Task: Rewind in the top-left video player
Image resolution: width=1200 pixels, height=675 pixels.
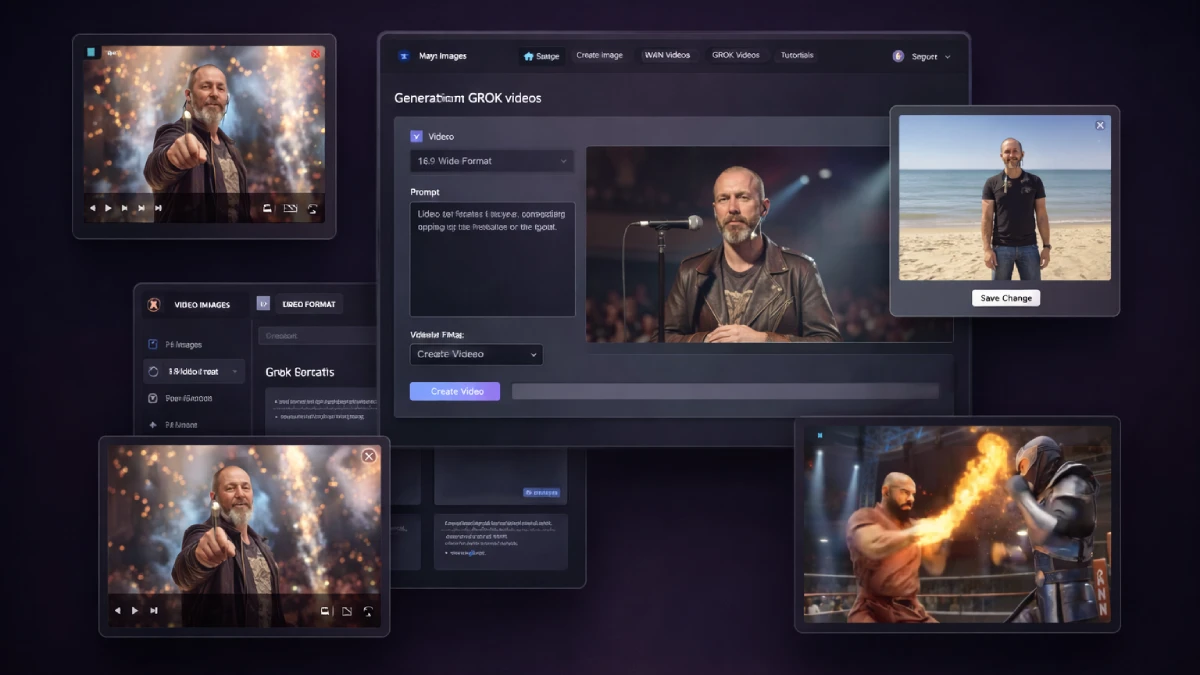Action: pyautogui.click(x=93, y=208)
